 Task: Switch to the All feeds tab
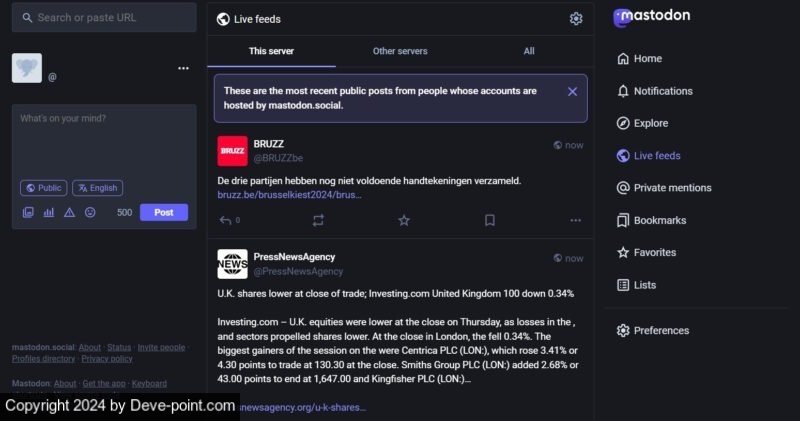coord(529,51)
